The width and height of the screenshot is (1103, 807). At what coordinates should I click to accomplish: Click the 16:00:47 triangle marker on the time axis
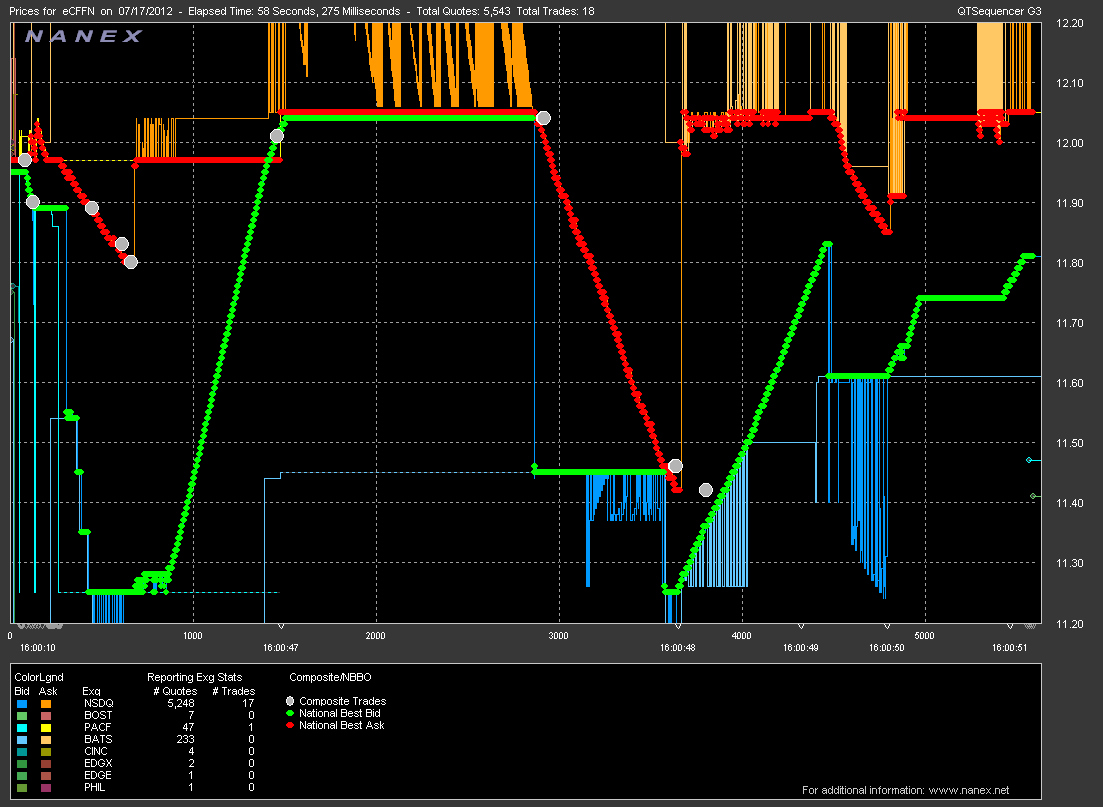[281, 626]
